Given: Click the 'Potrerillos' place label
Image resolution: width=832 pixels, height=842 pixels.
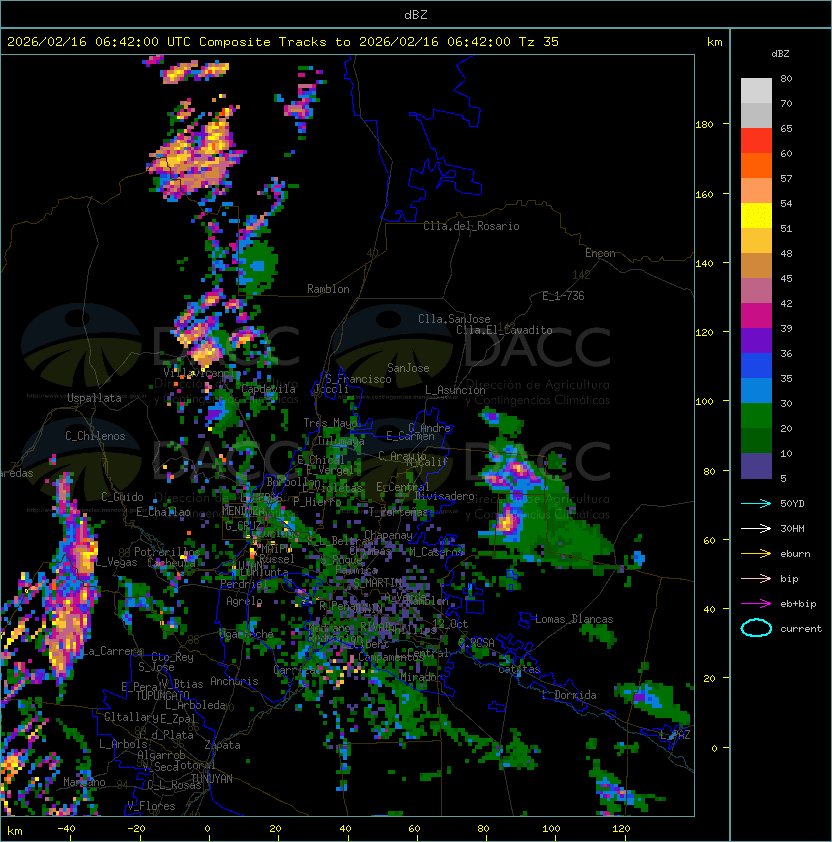Looking at the screenshot, I should pos(167,552).
